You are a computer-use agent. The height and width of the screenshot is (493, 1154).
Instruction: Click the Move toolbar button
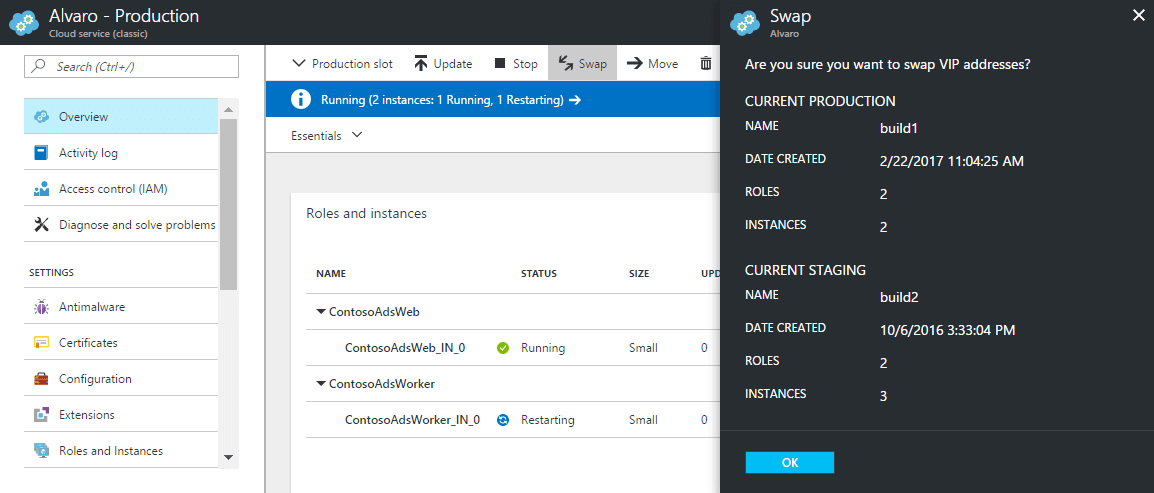click(652, 64)
